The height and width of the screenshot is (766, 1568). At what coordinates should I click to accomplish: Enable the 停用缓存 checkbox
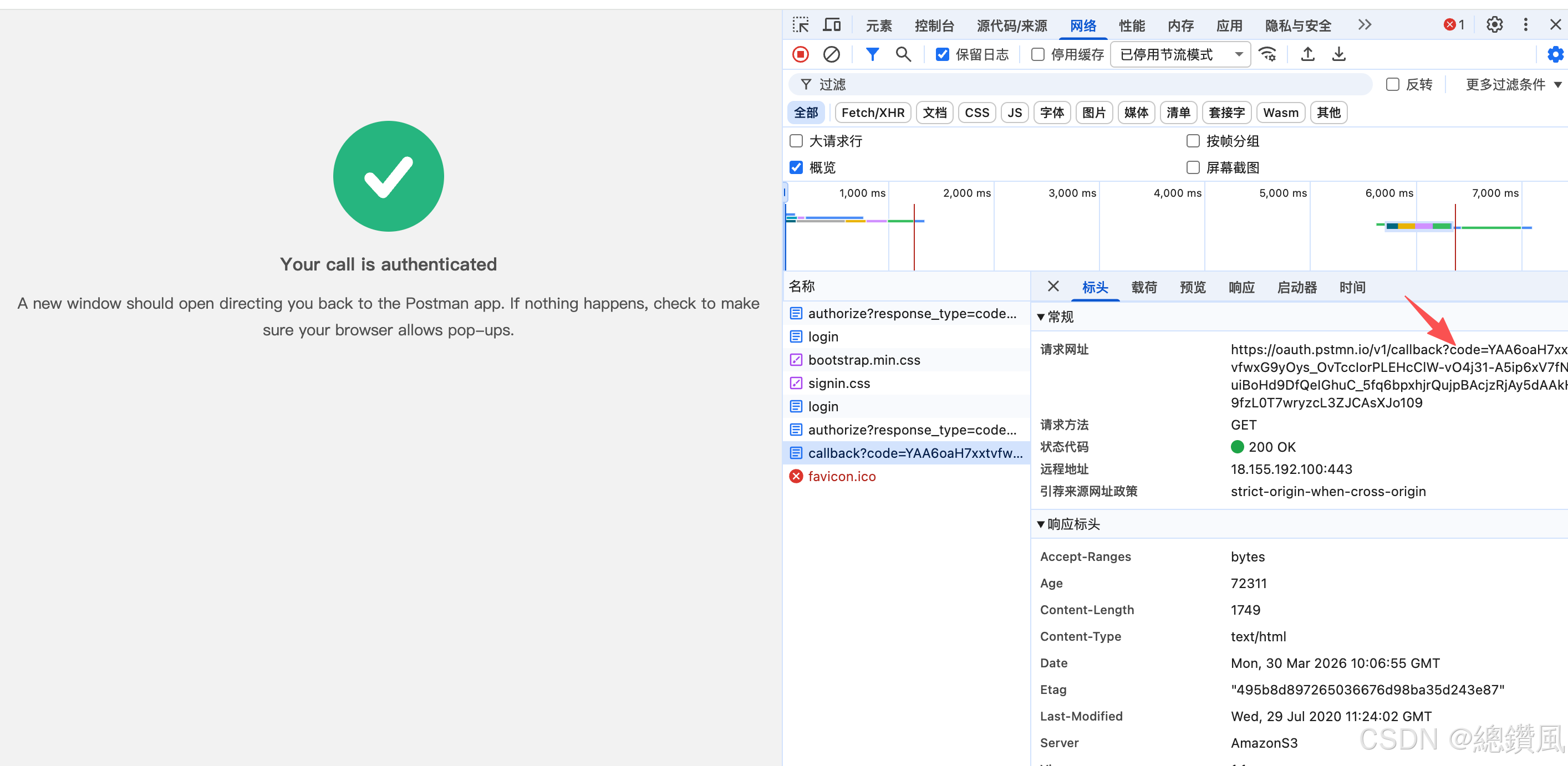click(x=1037, y=55)
